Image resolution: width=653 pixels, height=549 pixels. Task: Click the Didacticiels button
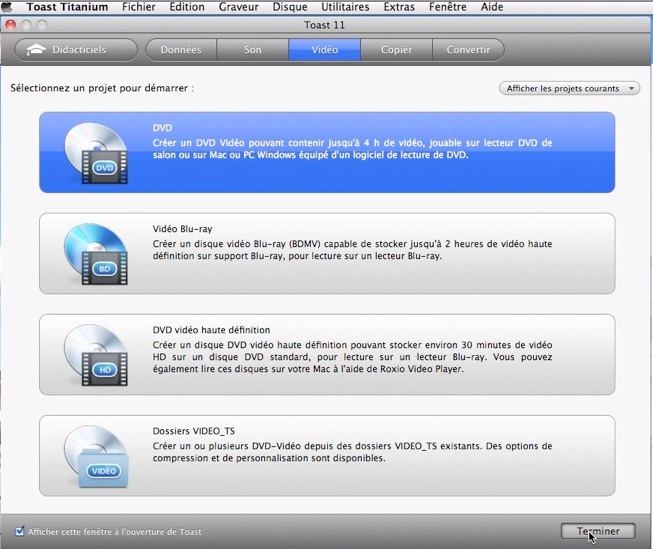pyautogui.click(x=76, y=50)
